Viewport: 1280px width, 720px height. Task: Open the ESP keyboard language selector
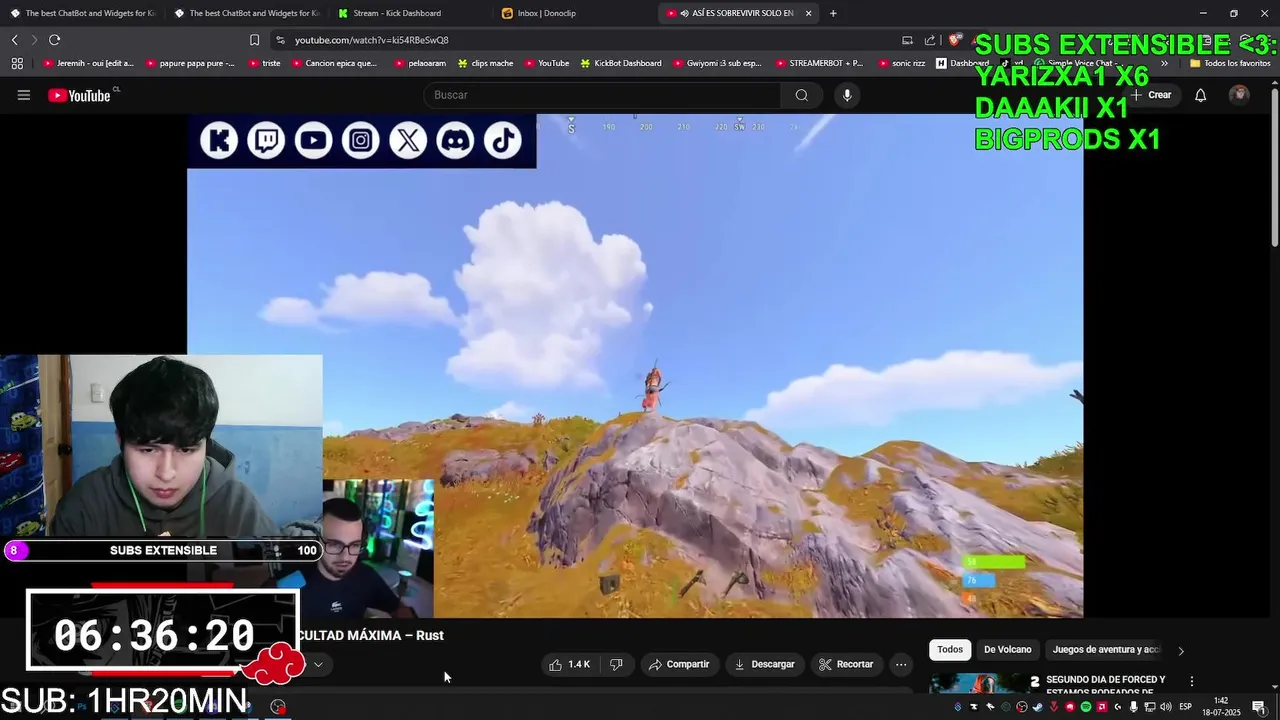[1186, 707]
